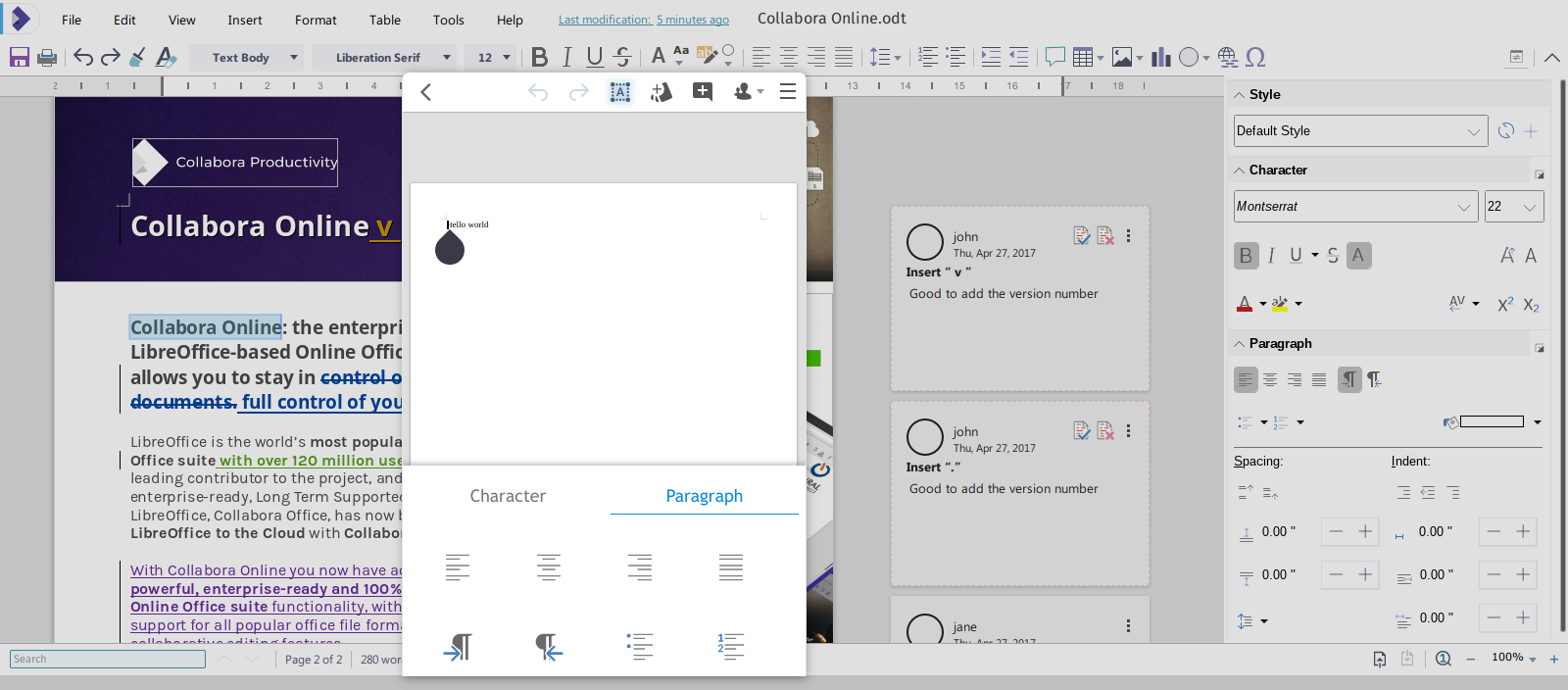Undo the last action in main toolbar
Image resolution: width=1568 pixels, height=690 pixels.
coord(83,57)
